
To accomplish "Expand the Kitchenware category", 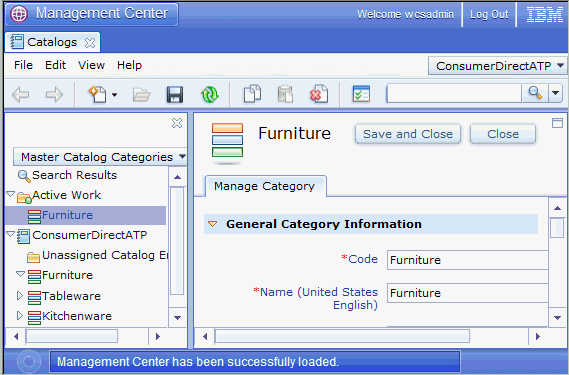I will coord(20,315).
